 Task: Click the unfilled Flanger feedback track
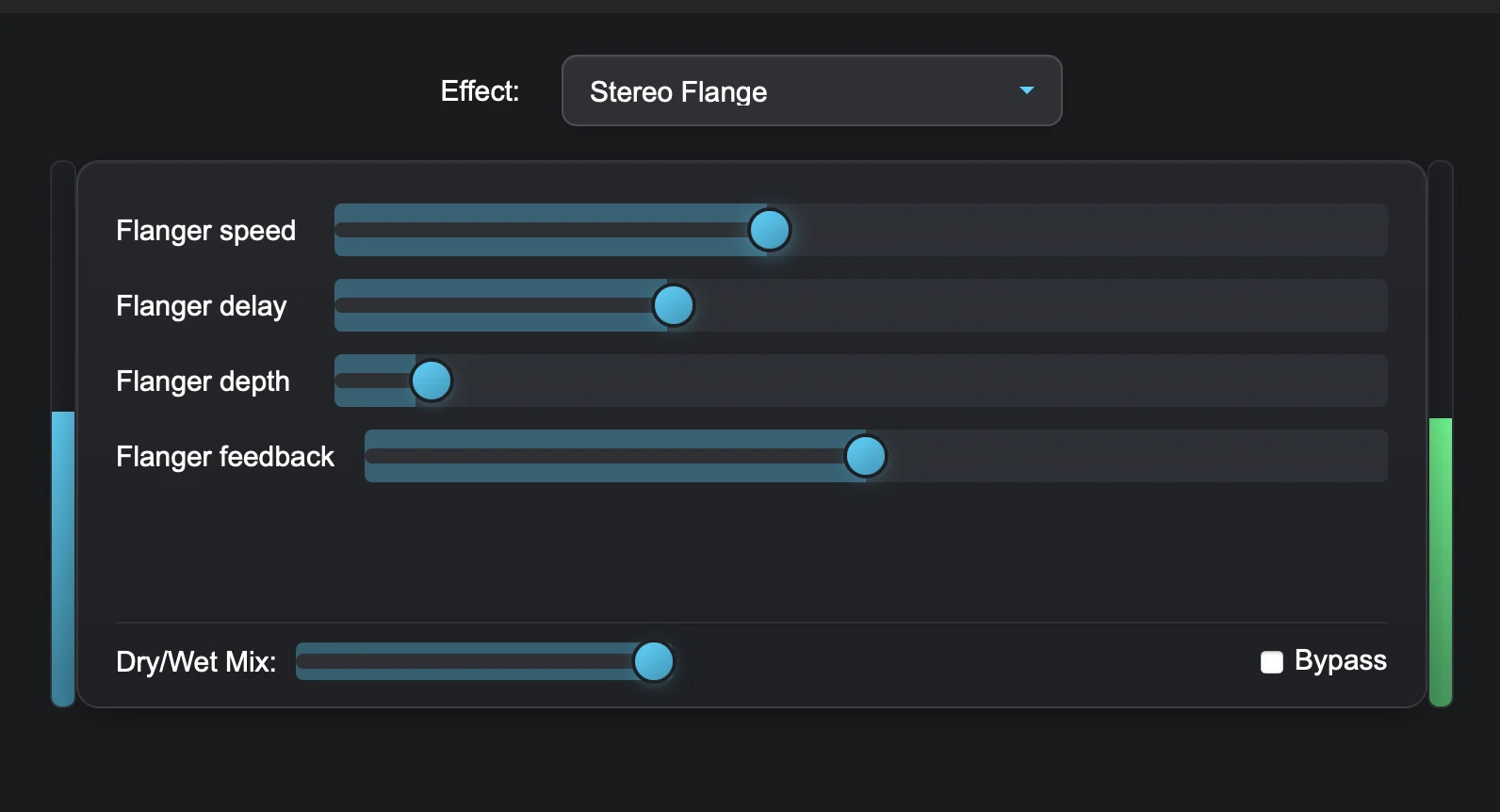pyautogui.click(x=1137, y=456)
